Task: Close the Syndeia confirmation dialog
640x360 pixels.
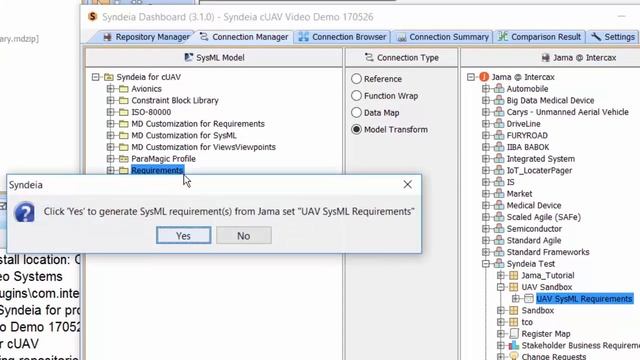Action: pos(407,184)
